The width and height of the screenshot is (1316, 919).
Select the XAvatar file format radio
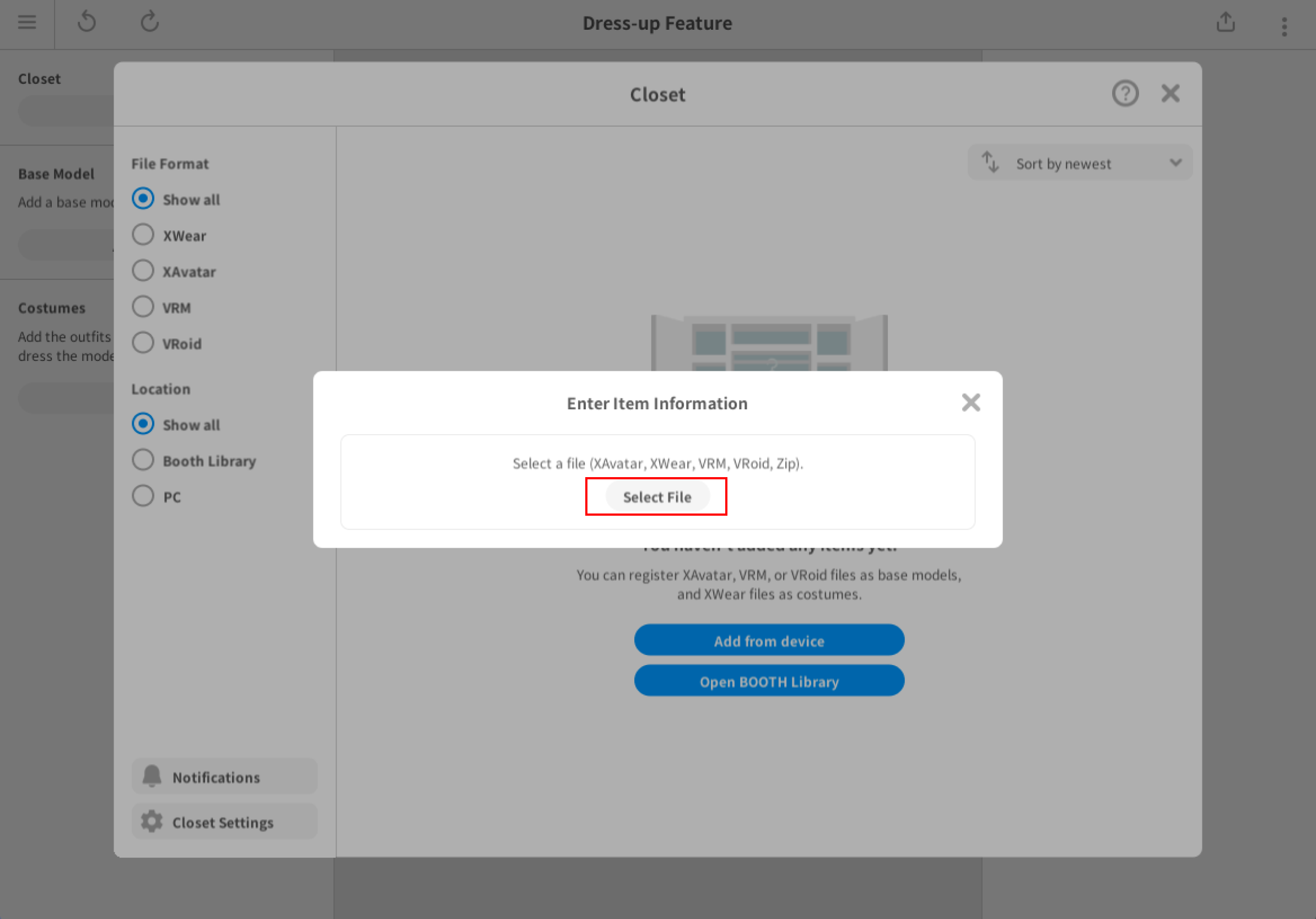click(143, 271)
